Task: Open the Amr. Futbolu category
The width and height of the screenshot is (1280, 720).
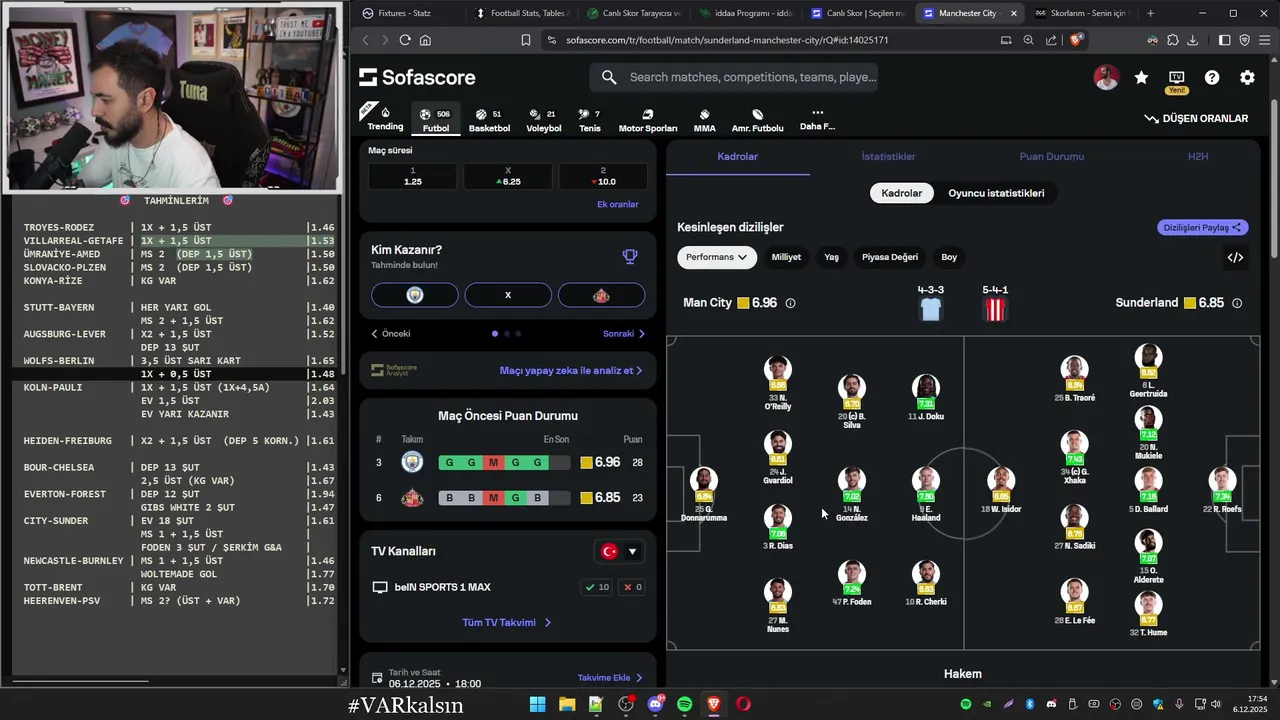Action: coord(757,120)
